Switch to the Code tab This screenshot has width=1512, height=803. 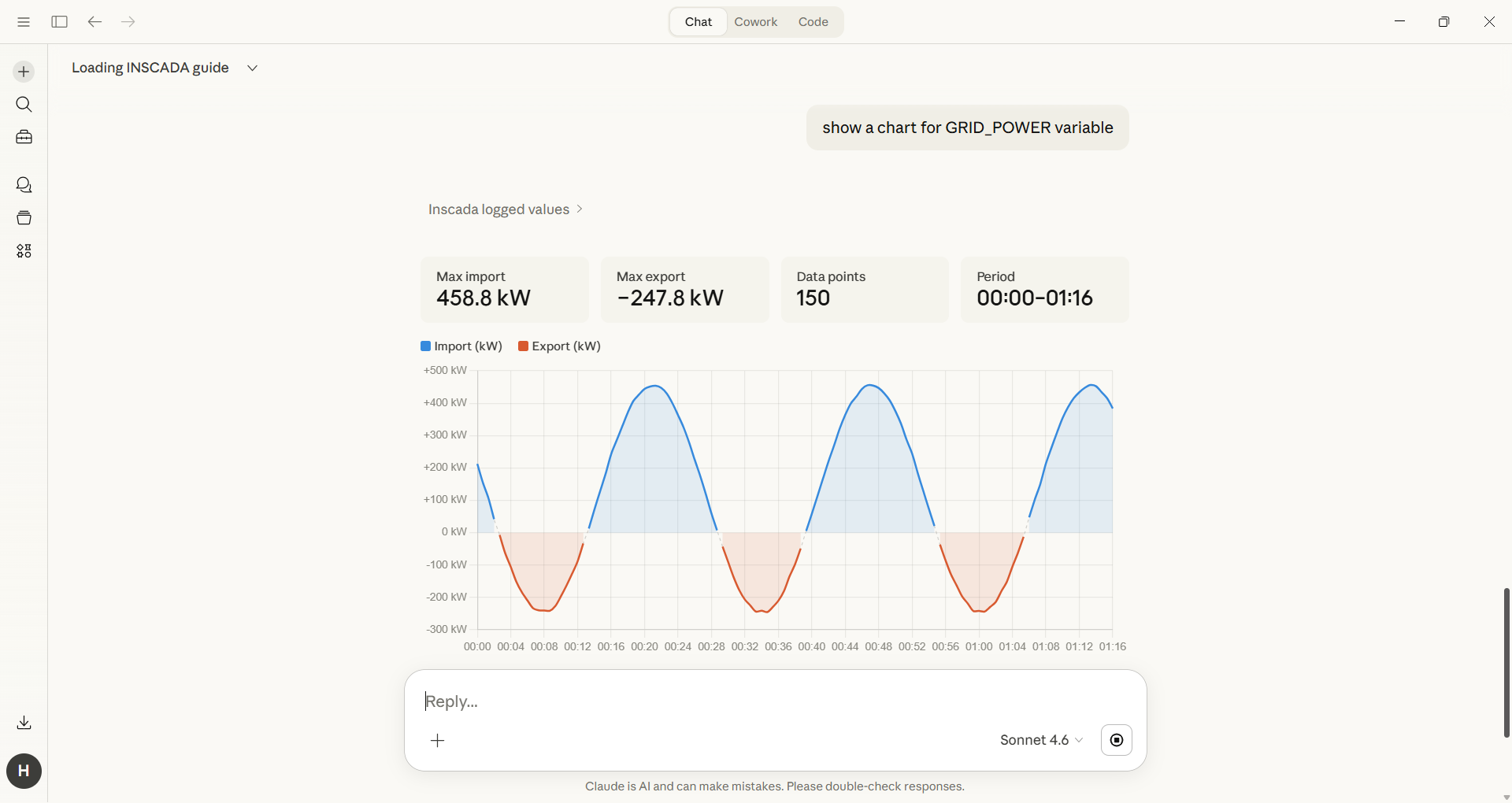813,22
